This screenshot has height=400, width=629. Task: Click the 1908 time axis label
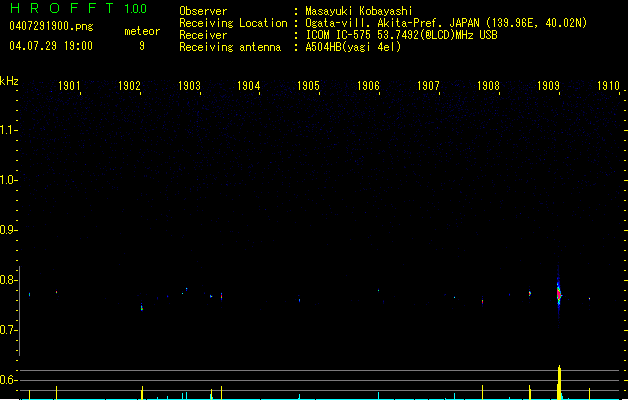pyautogui.click(x=488, y=86)
